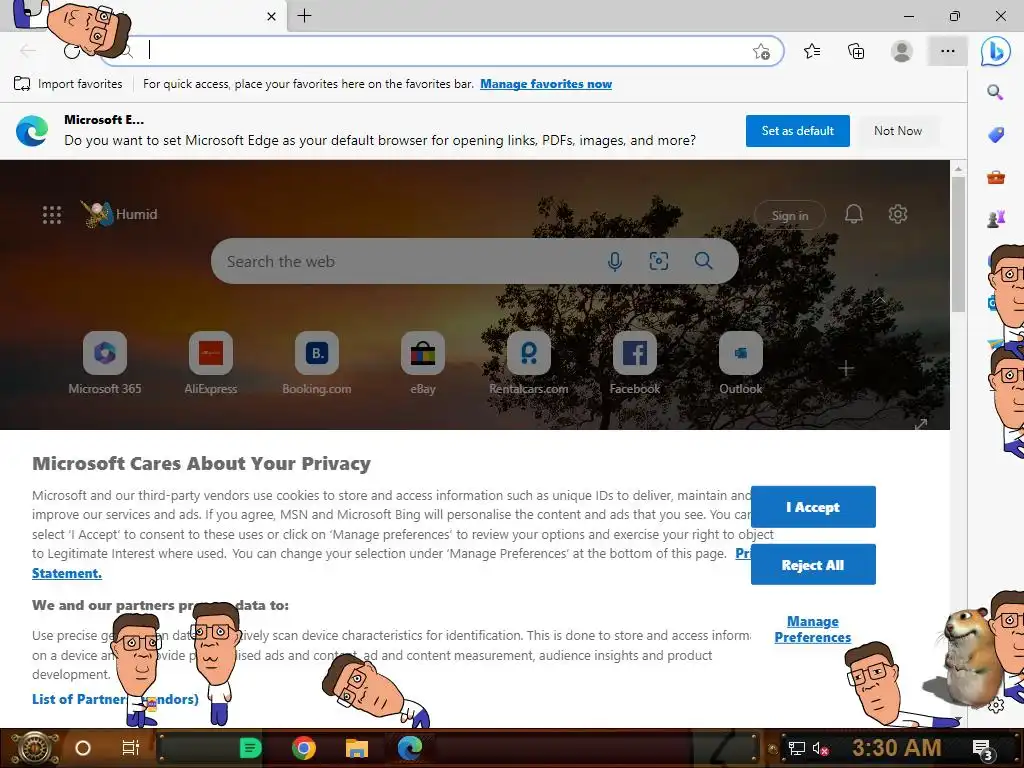Open the app launcher grid icon
This screenshot has width=1024, height=768.
pyautogui.click(x=52, y=214)
